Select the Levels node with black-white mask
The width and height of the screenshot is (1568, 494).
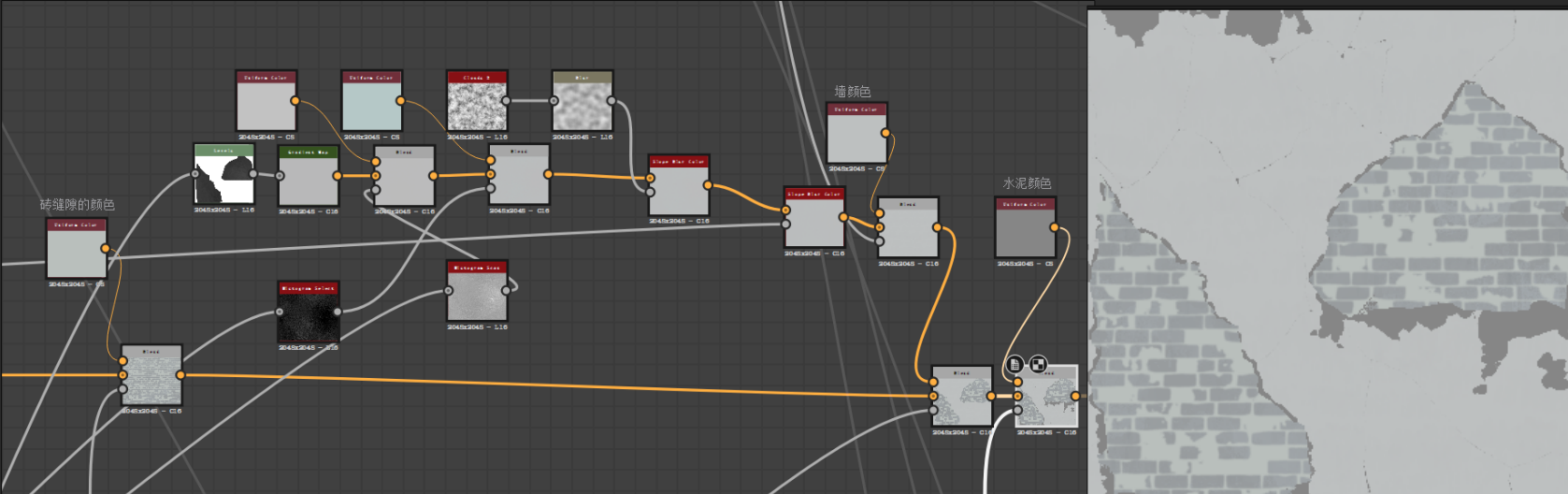click(224, 174)
